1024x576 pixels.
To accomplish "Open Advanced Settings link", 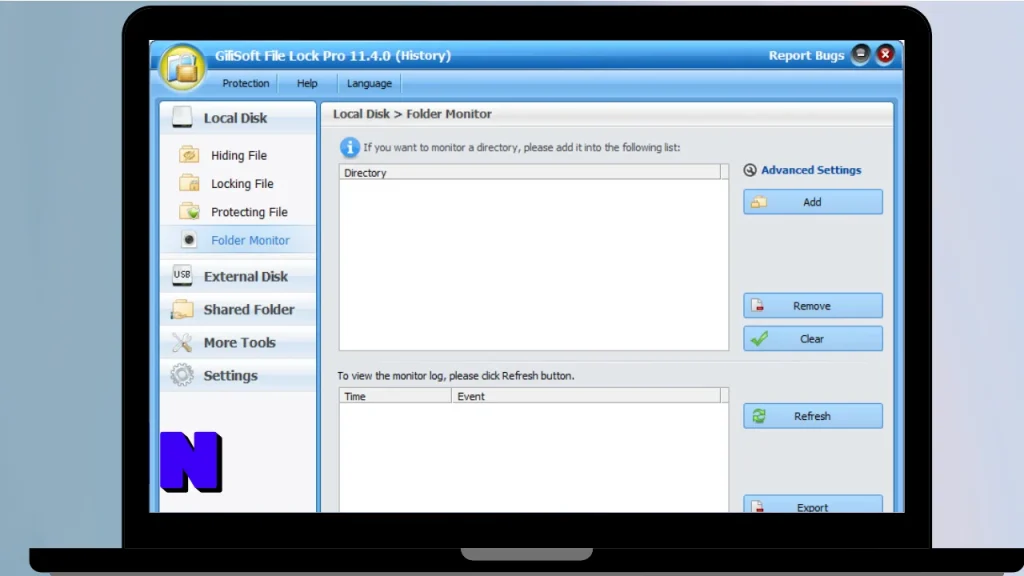I will (x=811, y=170).
